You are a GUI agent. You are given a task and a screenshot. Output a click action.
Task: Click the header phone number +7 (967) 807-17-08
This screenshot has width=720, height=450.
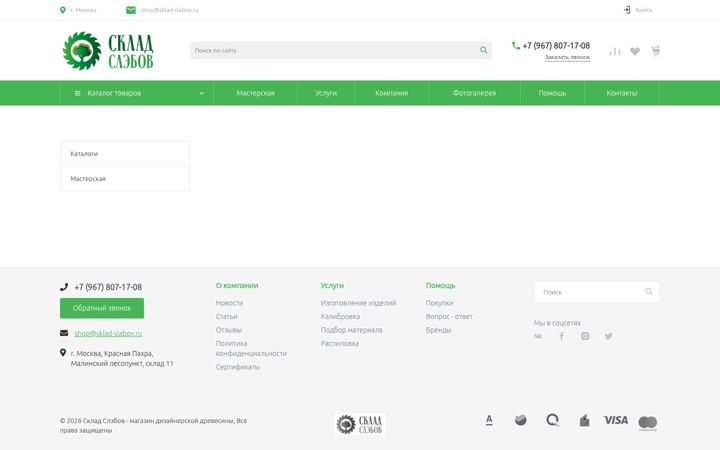point(556,45)
